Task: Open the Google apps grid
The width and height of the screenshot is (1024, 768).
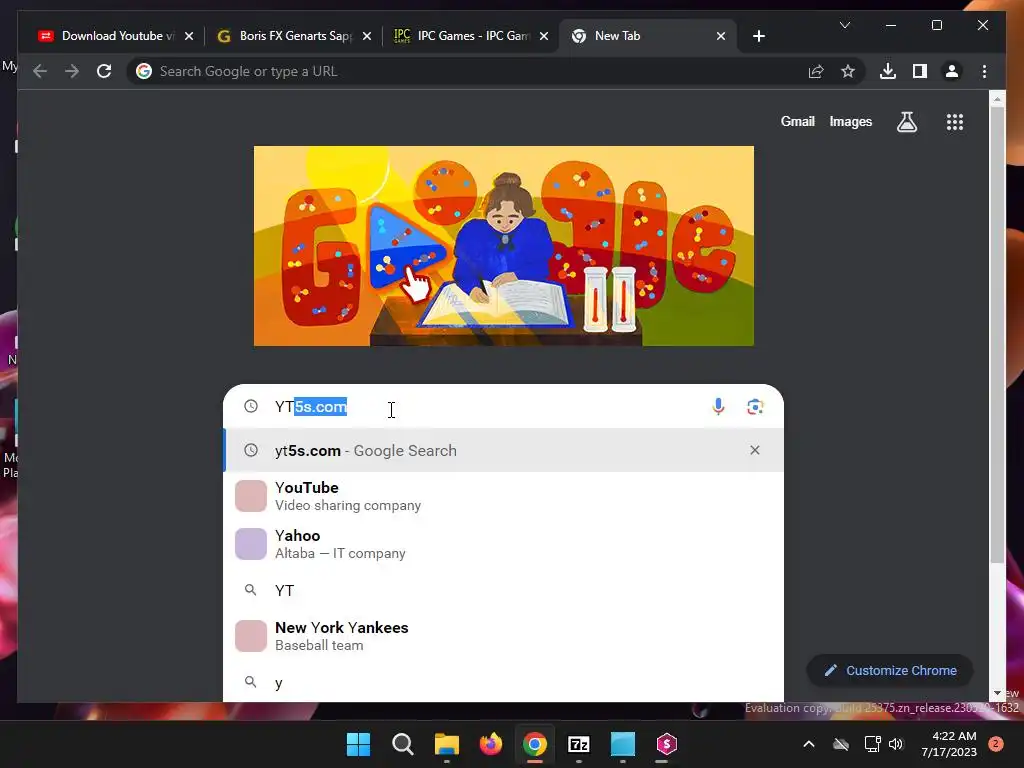Action: [955, 121]
